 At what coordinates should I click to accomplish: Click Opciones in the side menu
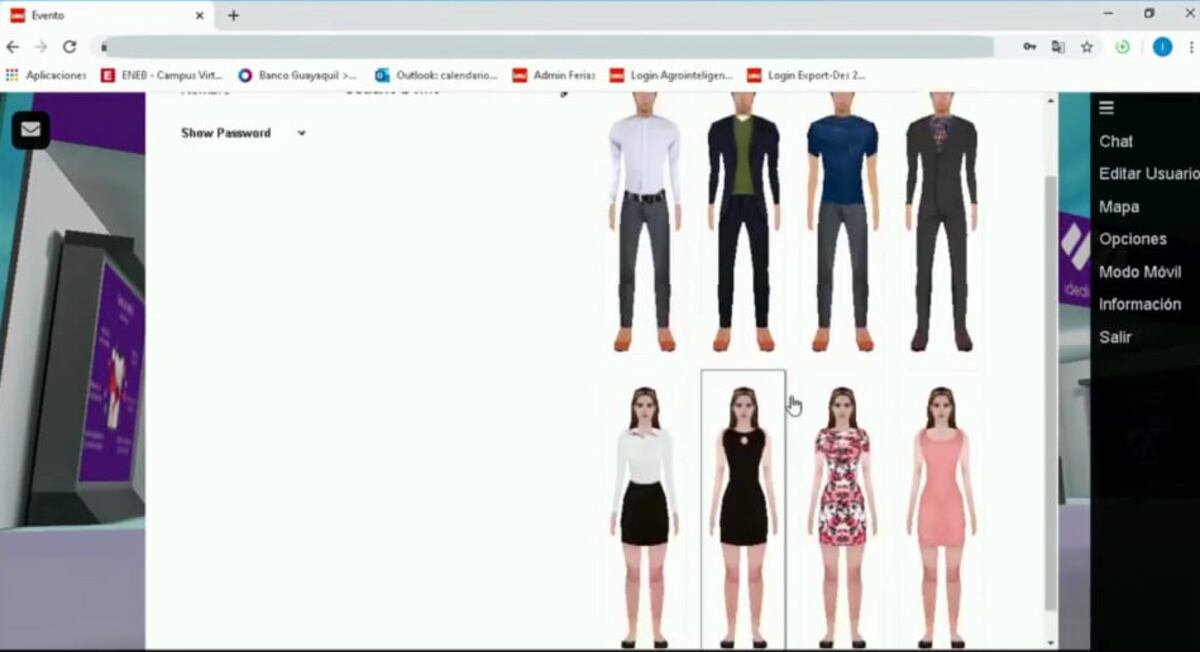(x=1133, y=239)
